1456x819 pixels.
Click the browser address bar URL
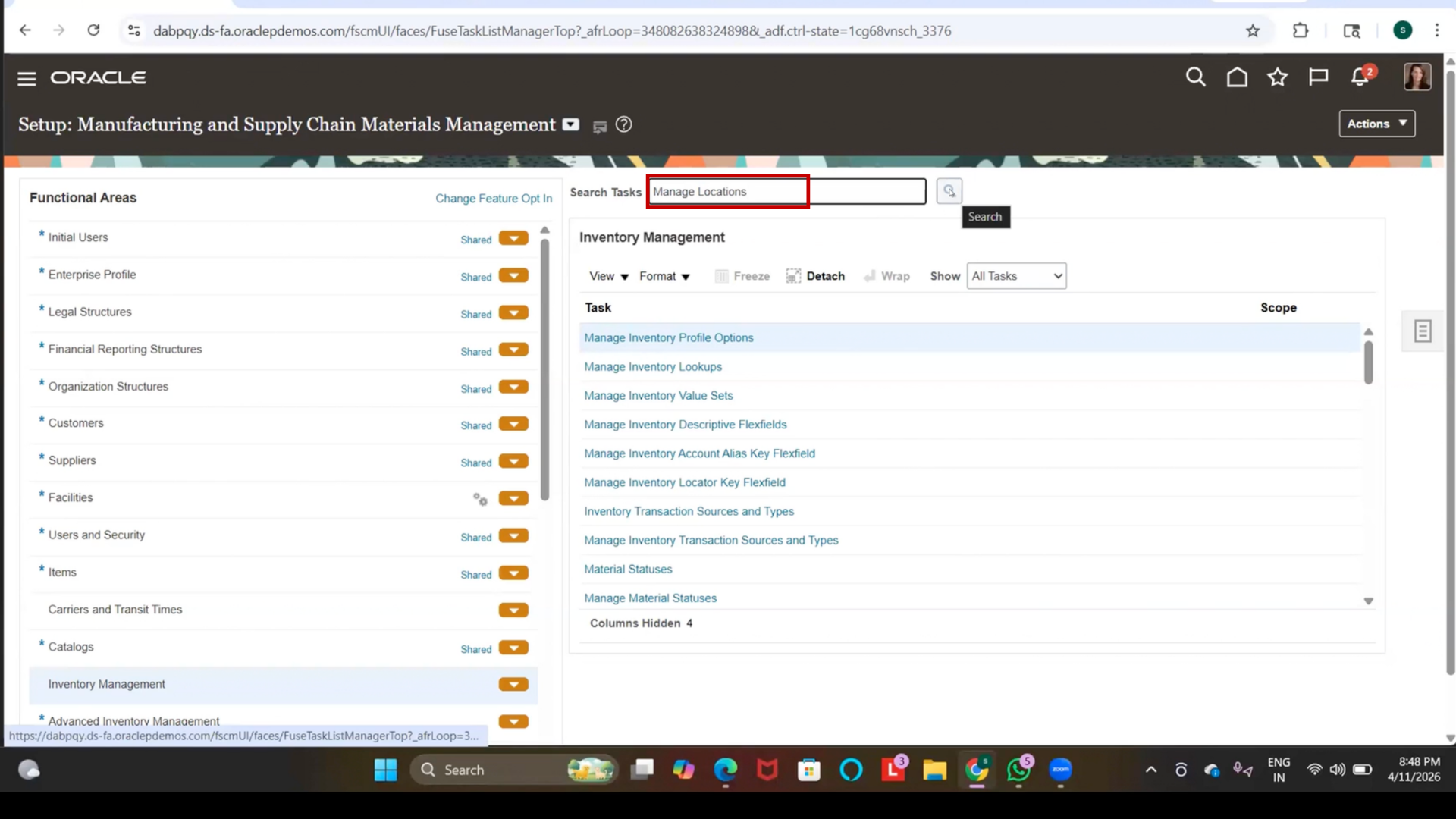(552, 31)
